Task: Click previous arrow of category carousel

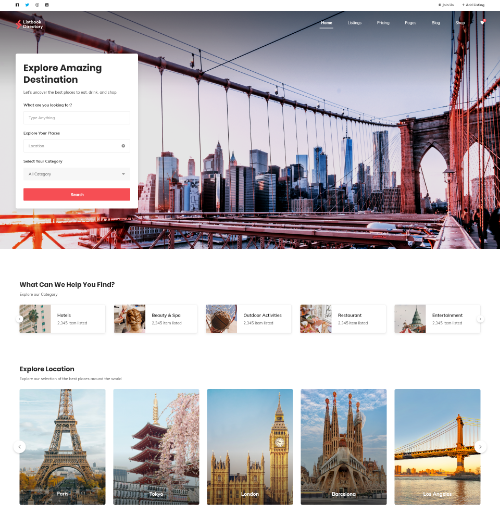Action: [x=20, y=319]
